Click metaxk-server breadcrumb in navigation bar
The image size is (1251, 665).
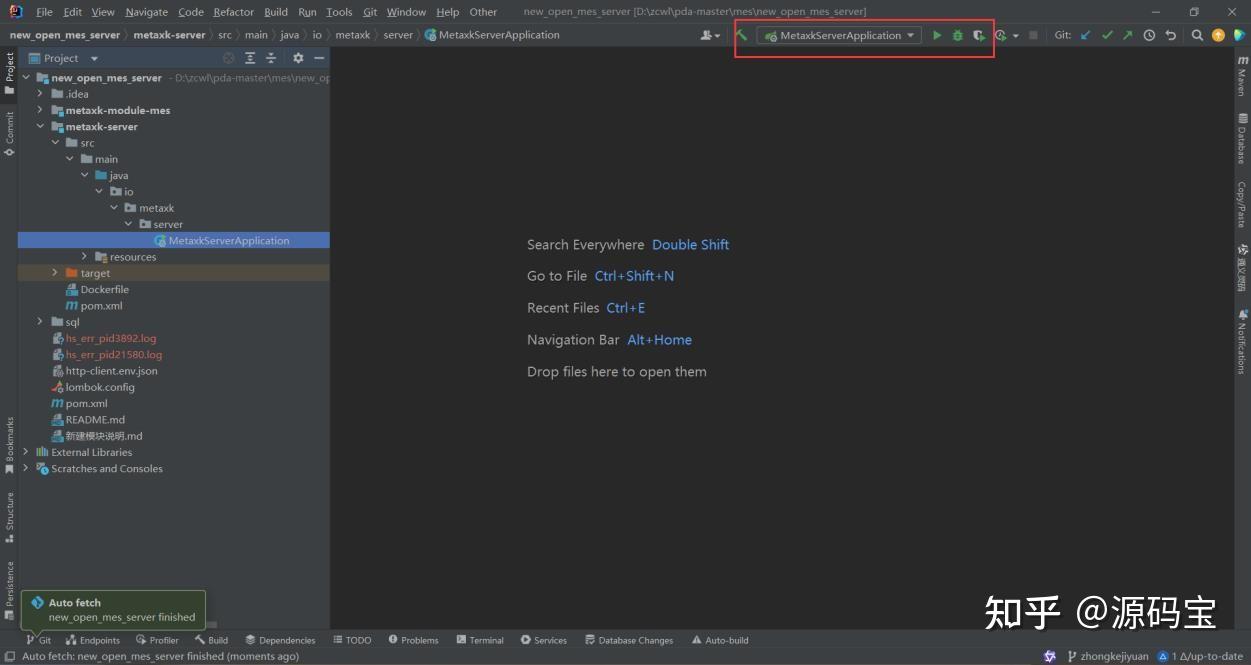tap(169, 35)
